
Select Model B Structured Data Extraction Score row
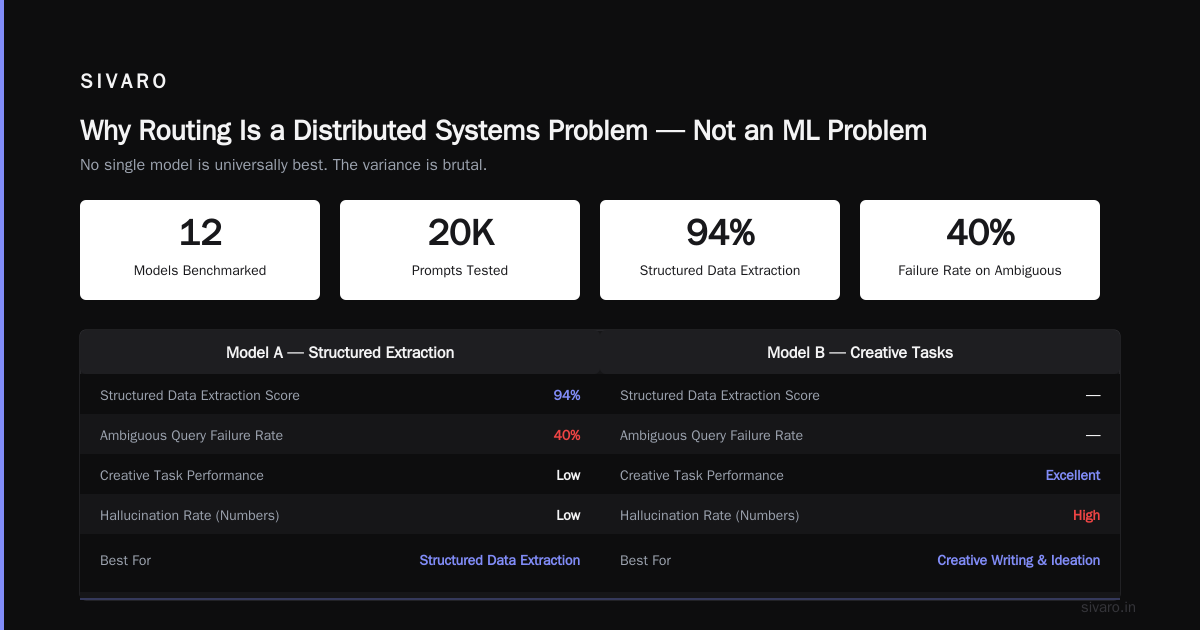tap(860, 395)
